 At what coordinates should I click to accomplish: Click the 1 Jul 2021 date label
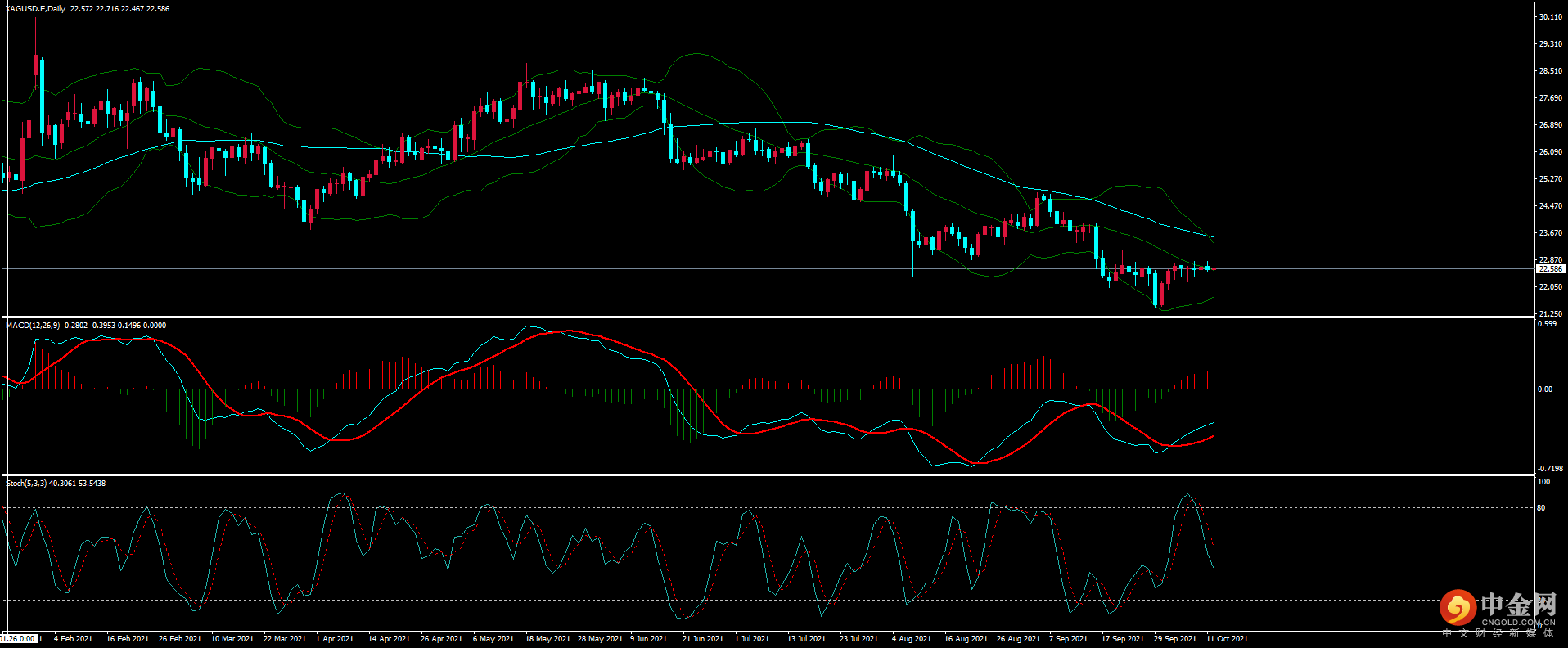click(x=751, y=639)
